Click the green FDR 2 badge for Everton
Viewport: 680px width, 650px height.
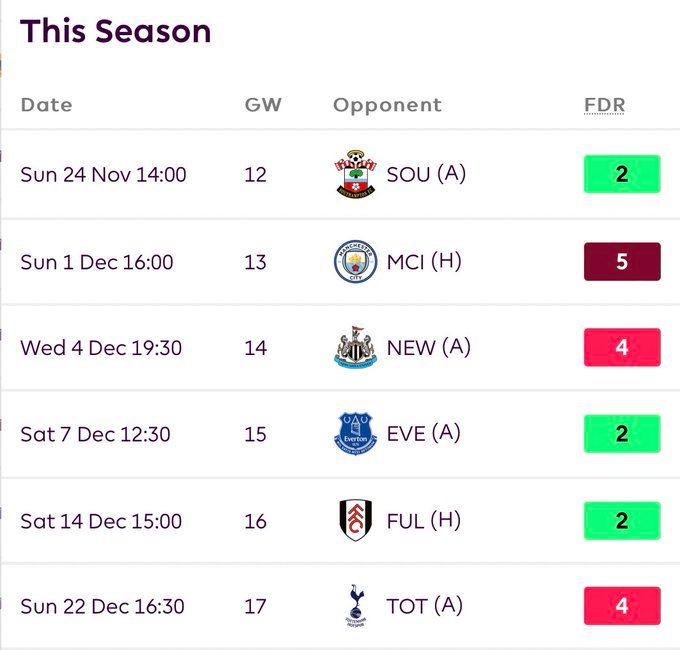click(622, 434)
